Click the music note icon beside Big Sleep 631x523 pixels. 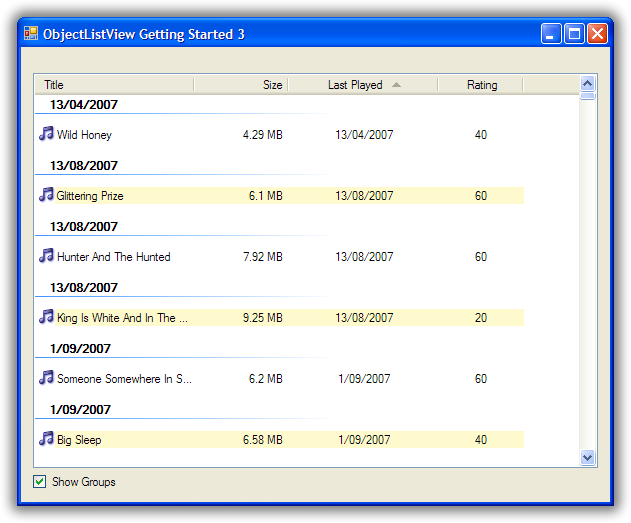(46, 439)
